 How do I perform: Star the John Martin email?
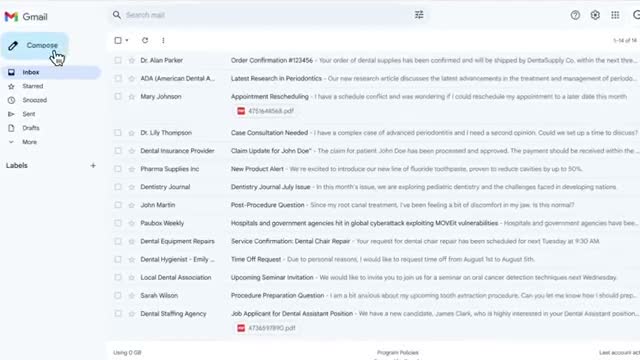point(131,205)
